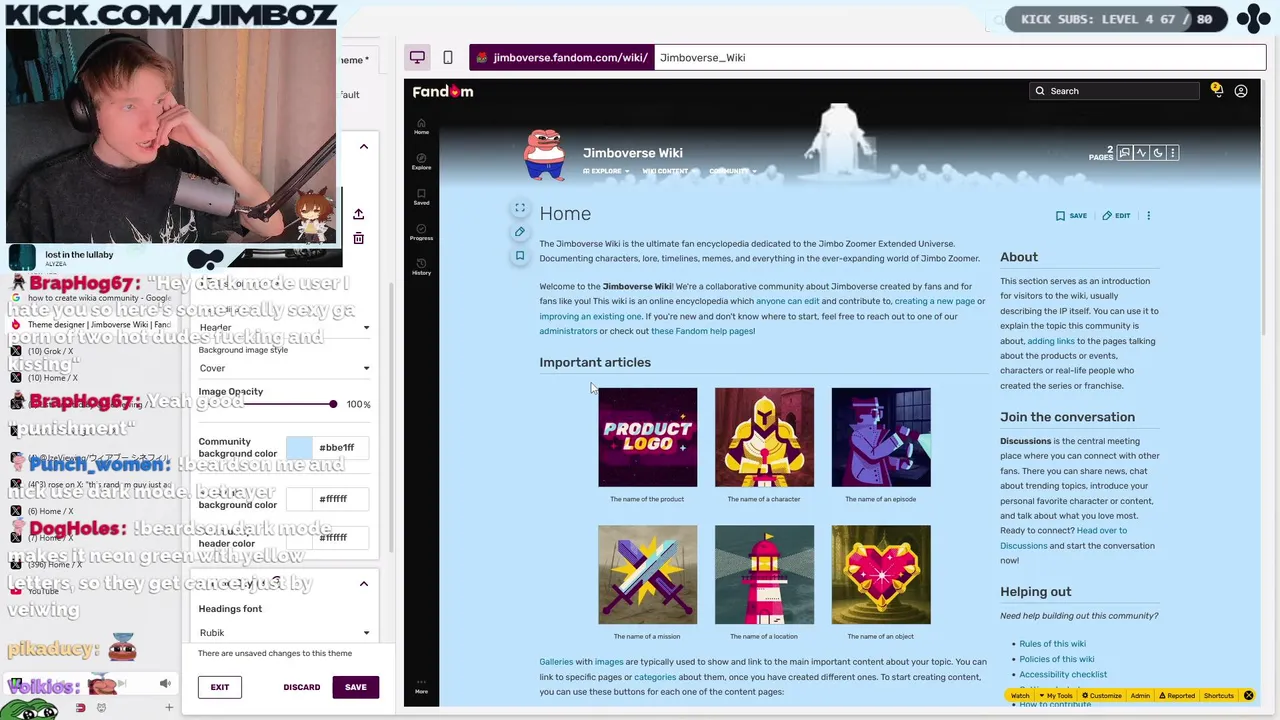Click the bookmark icon in side rail
The image size is (1280, 720).
pyautogui.click(x=520, y=256)
